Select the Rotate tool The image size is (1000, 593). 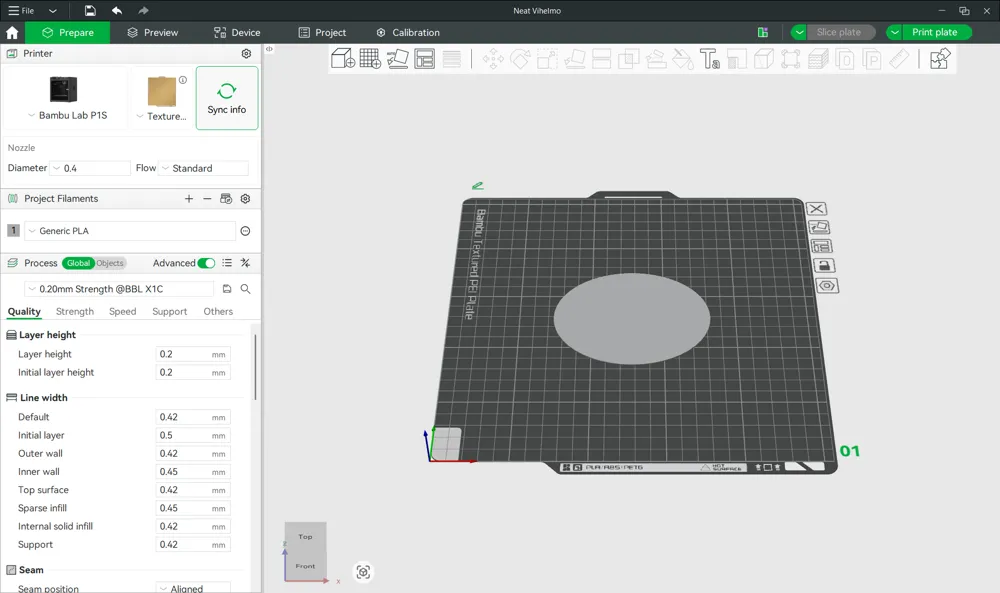pos(520,59)
